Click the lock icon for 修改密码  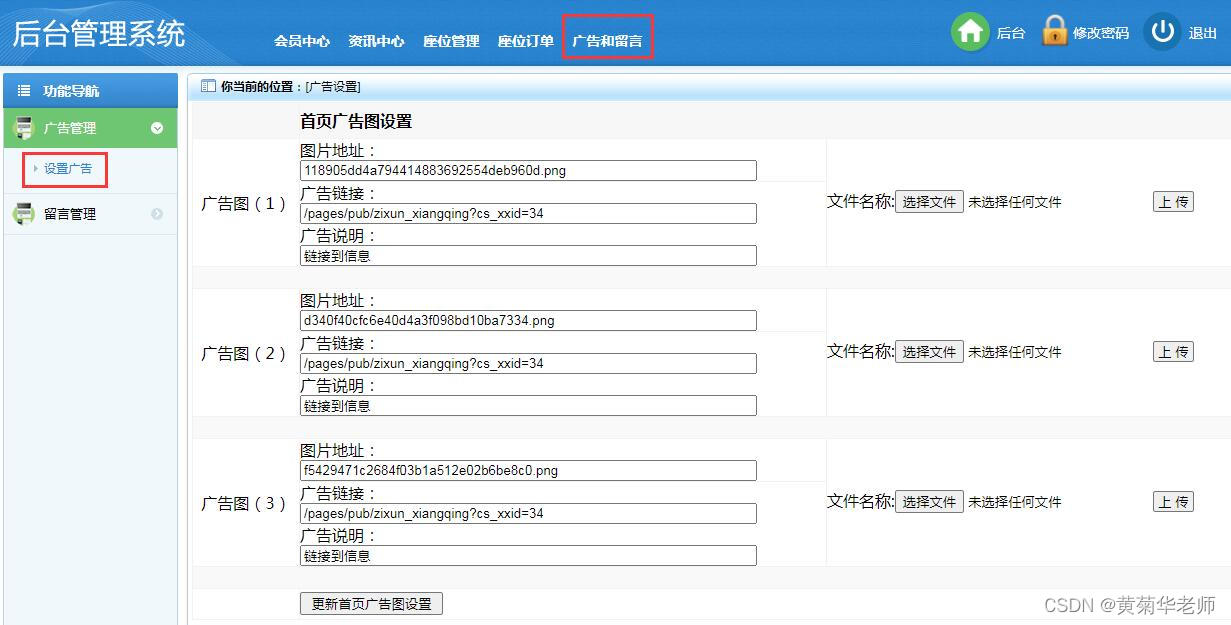[x=1054, y=31]
